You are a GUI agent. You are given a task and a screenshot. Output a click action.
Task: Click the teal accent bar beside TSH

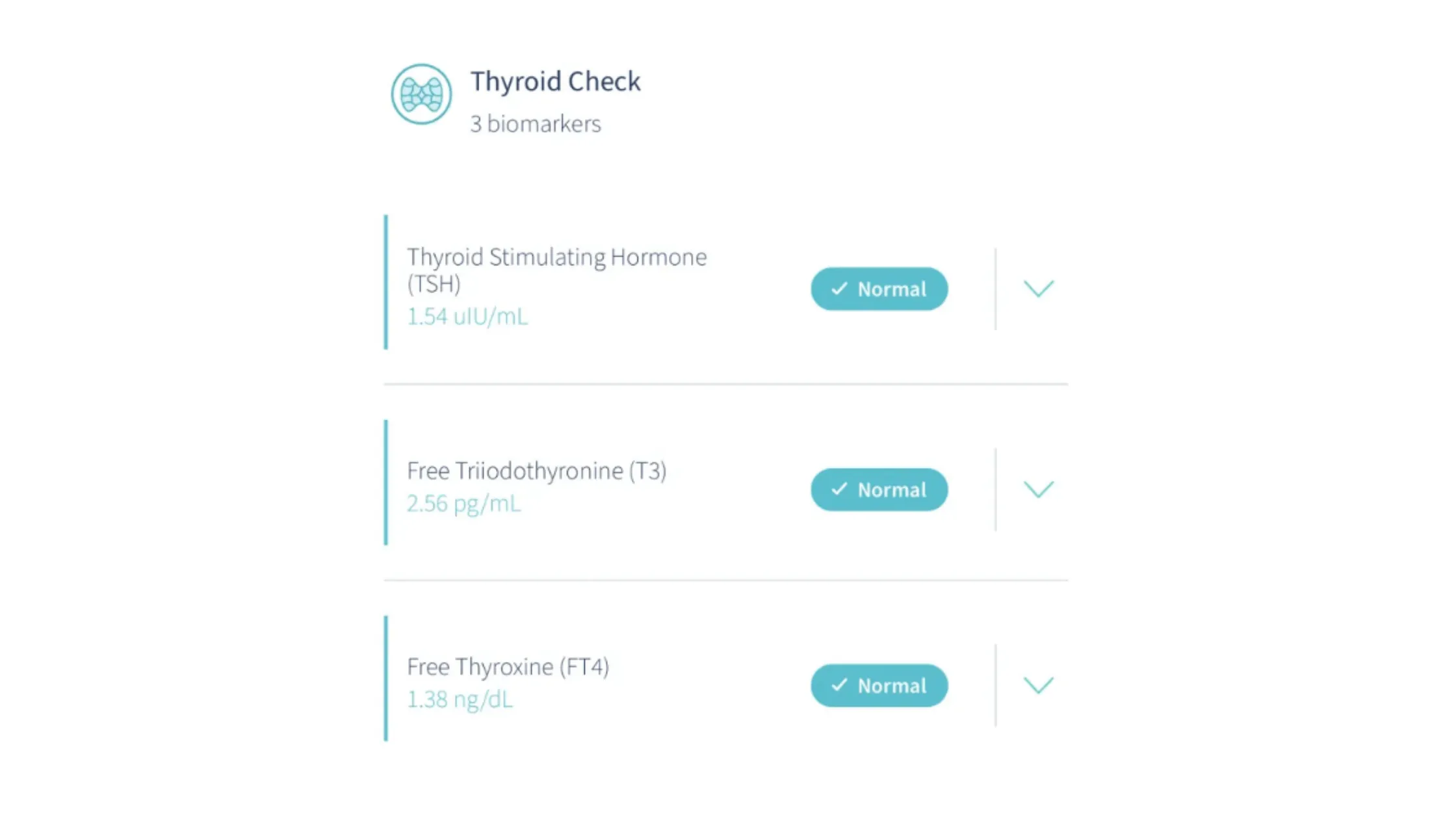[386, 282]
